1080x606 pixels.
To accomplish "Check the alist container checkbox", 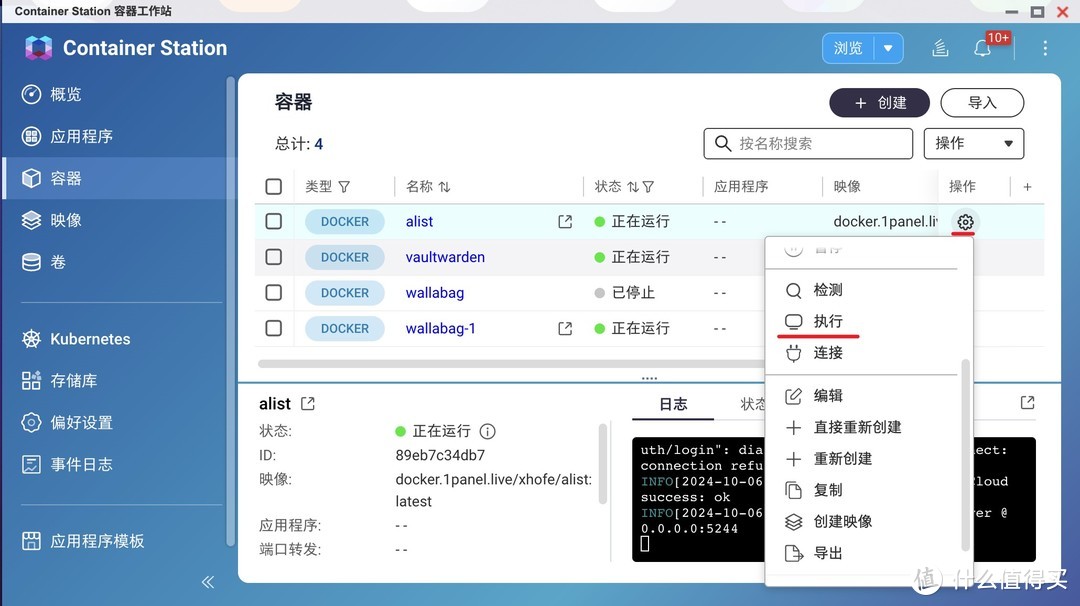I will [274, 222].
